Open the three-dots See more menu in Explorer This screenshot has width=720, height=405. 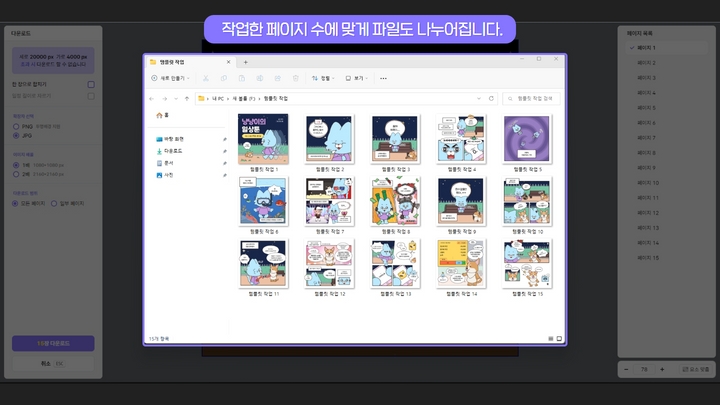(x=383, y=79)
